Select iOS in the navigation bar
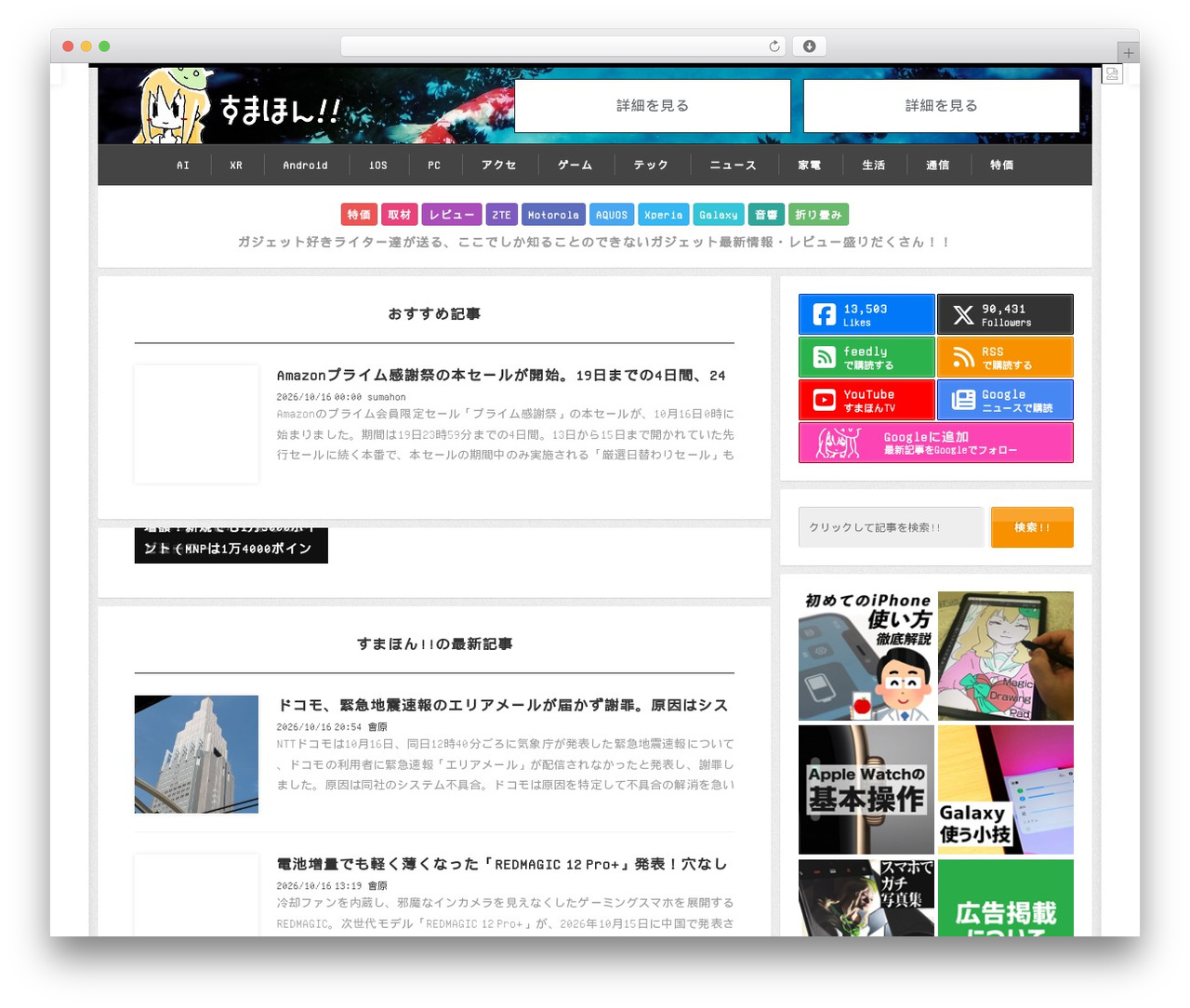The height and width of the screenshot is (1008, 1190). [378, 166]
